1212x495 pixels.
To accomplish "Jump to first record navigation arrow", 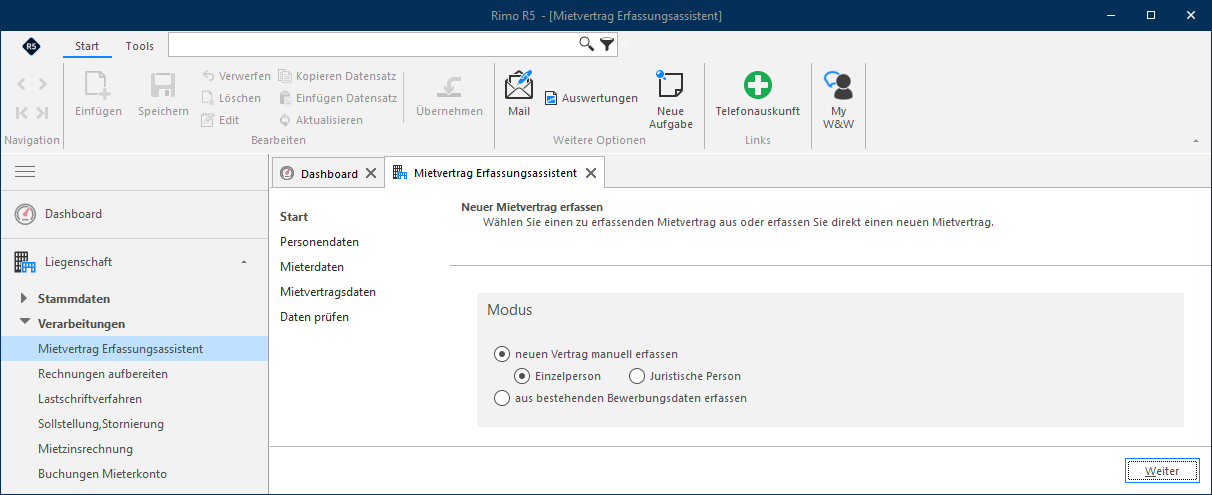I will pyautogui.click(x=22, y=113).
